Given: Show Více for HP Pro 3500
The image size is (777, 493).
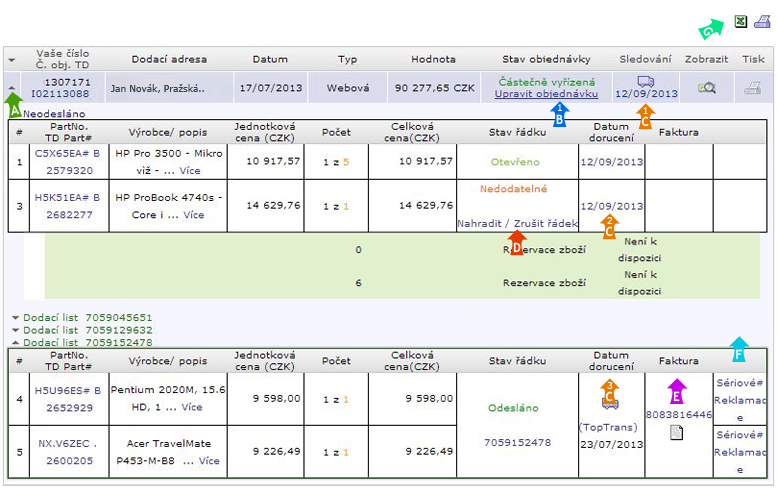Looking at the screenshot, I should point(190,171).
